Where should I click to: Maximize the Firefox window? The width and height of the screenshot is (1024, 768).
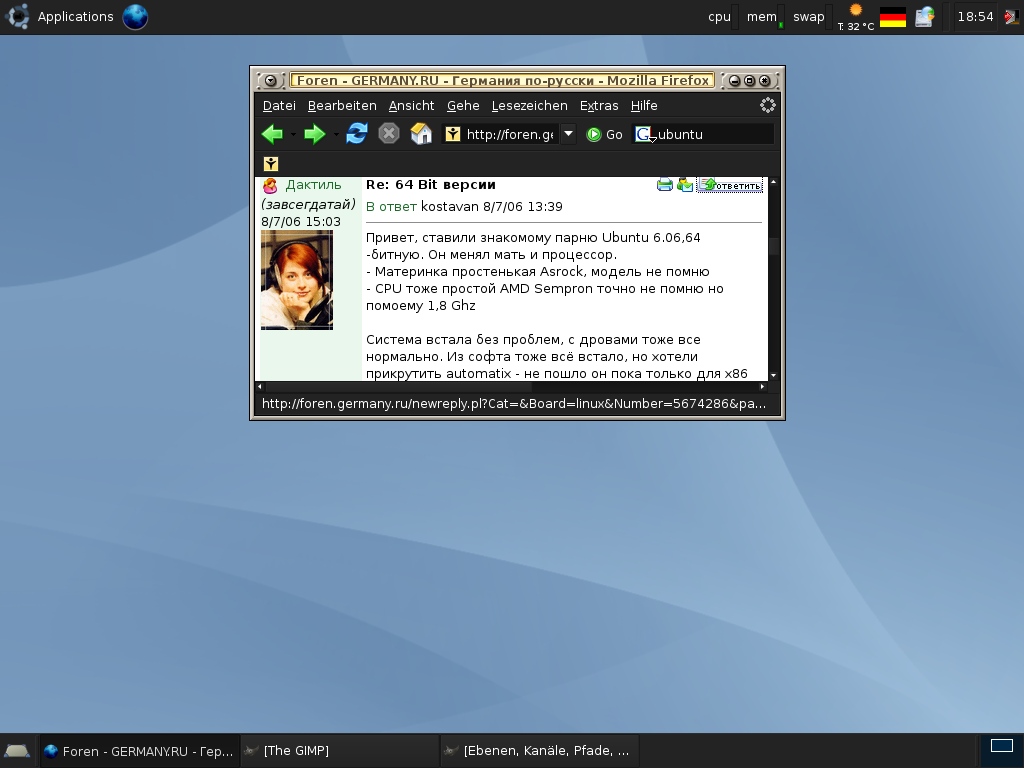point(750,81)
